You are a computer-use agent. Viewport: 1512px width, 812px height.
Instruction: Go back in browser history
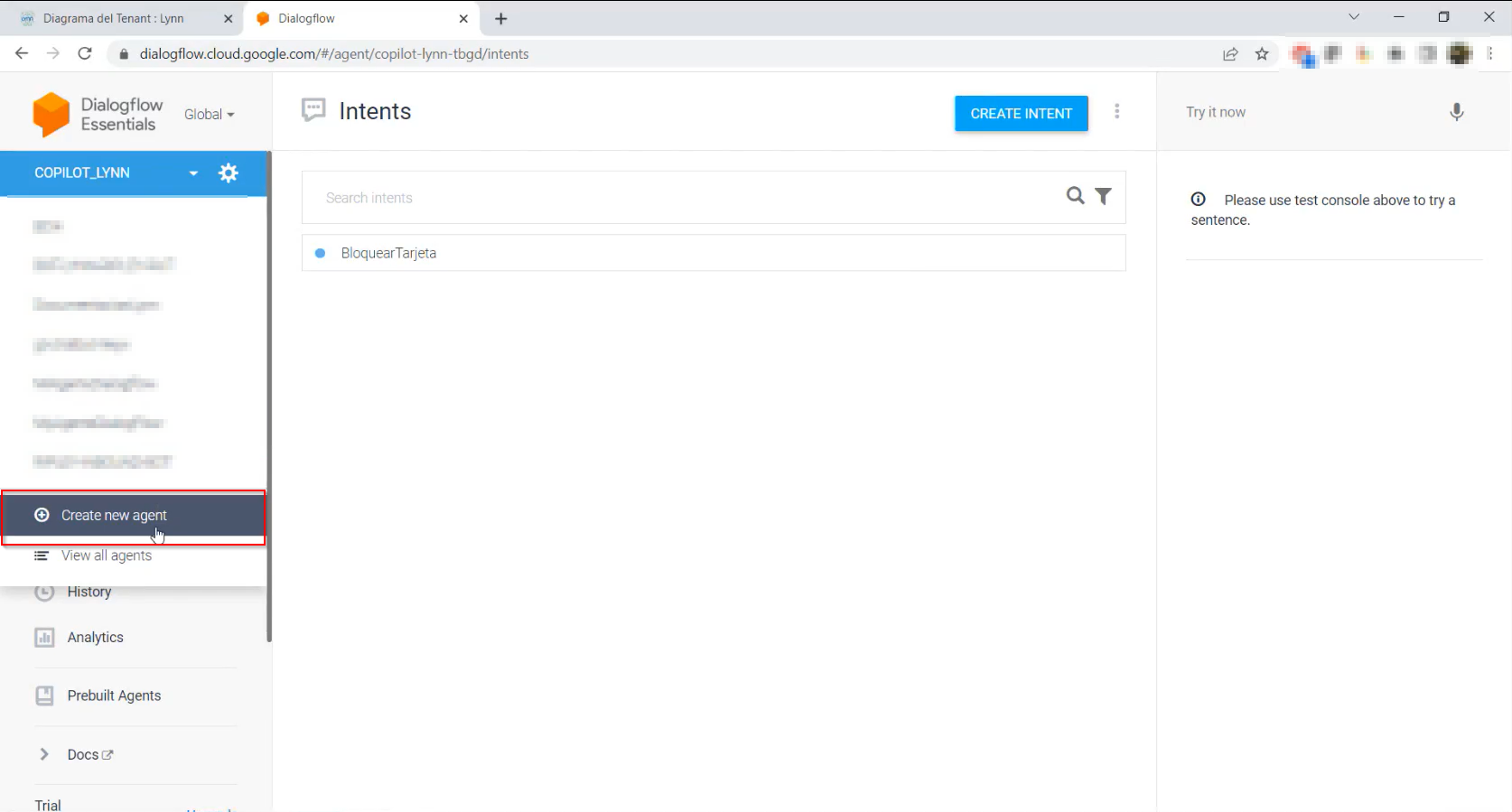pos(22,53)
